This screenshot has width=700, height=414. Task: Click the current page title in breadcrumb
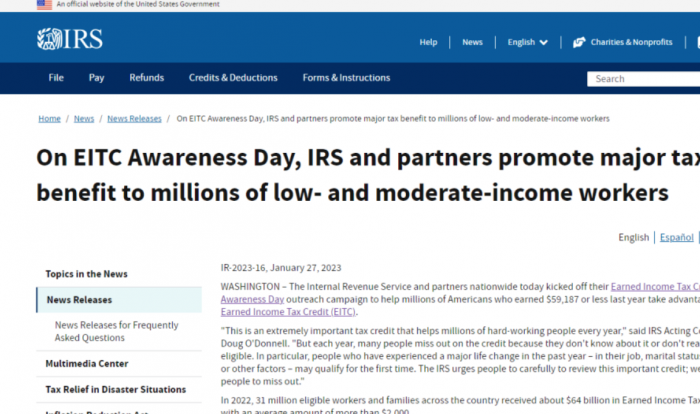[393, 119]
